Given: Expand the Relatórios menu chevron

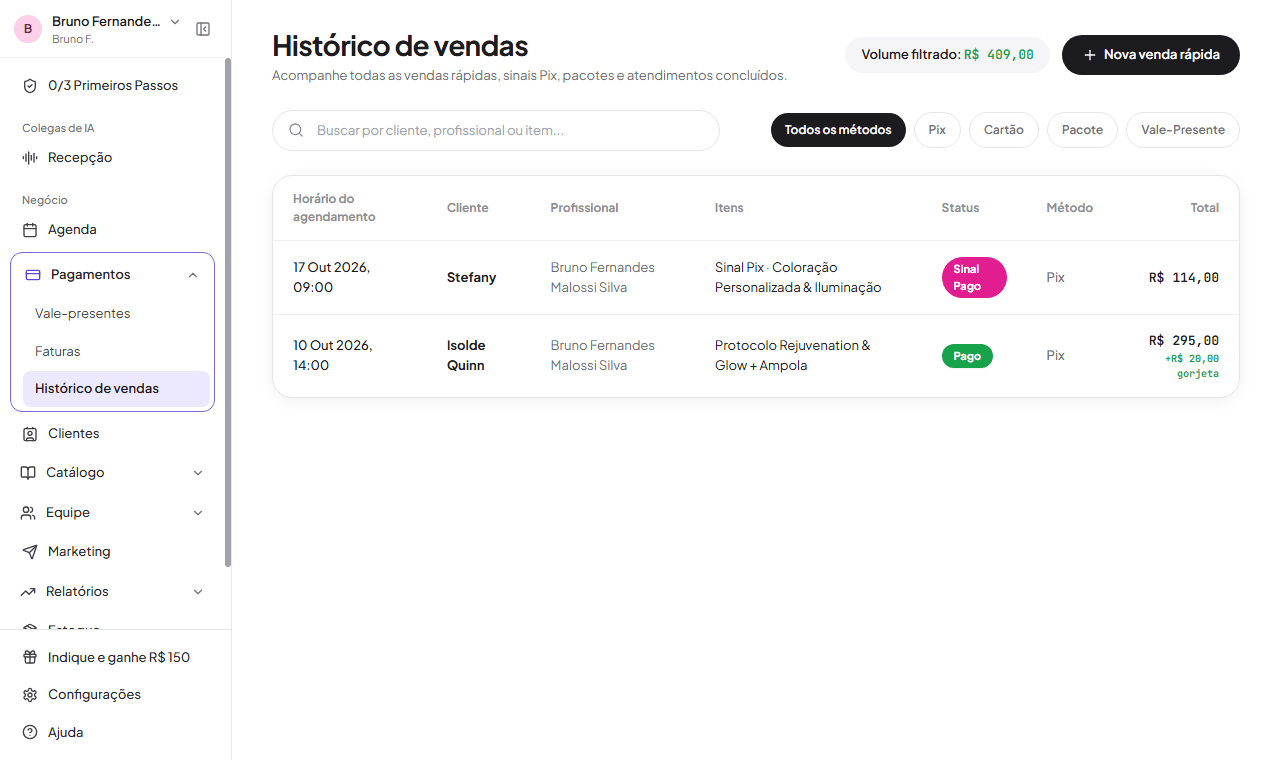Looking at the screenshot, I should (x=198, y=592).
